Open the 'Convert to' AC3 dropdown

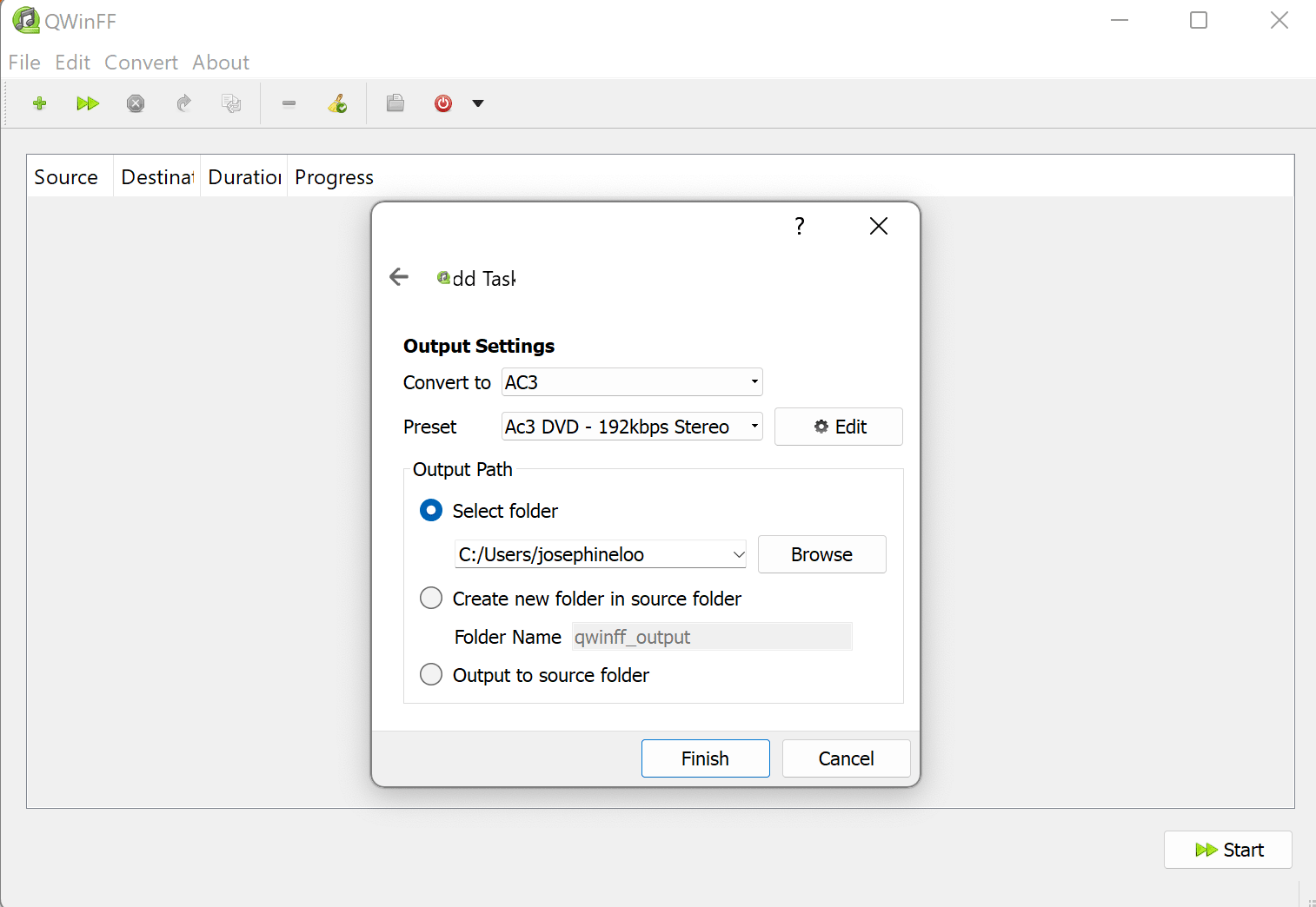pos(632,382)
